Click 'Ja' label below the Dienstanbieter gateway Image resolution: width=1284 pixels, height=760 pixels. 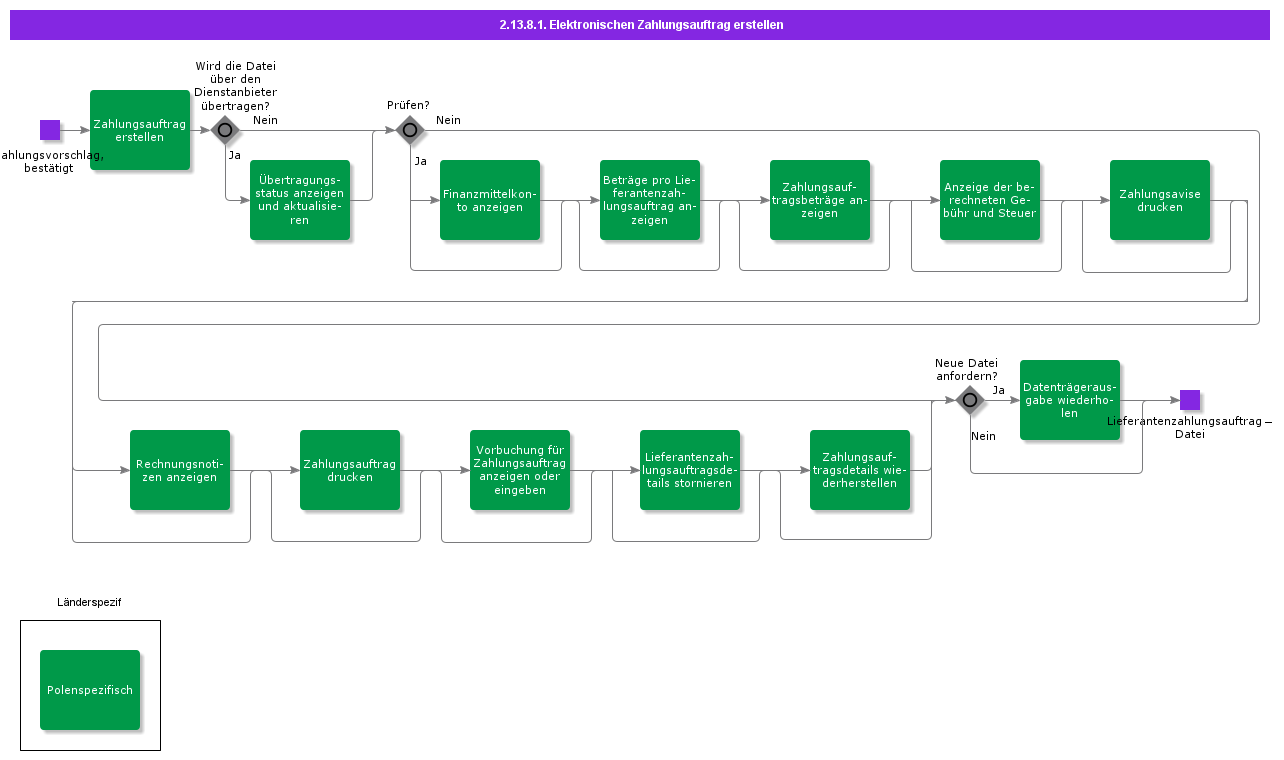234,155
